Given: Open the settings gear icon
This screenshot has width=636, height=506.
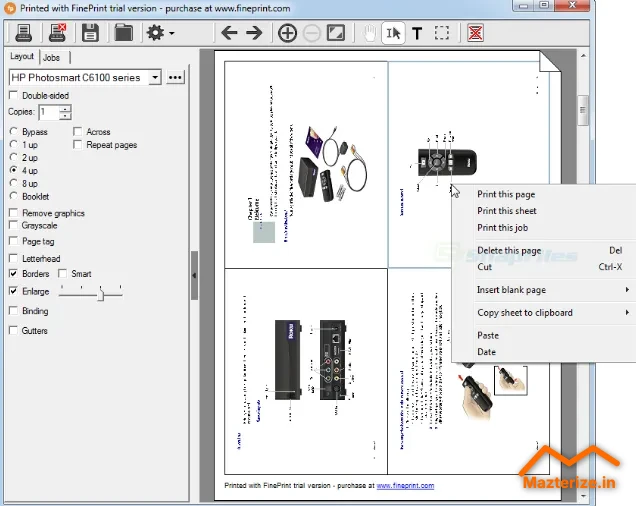Looking at the screenshot, I should 156,33.
